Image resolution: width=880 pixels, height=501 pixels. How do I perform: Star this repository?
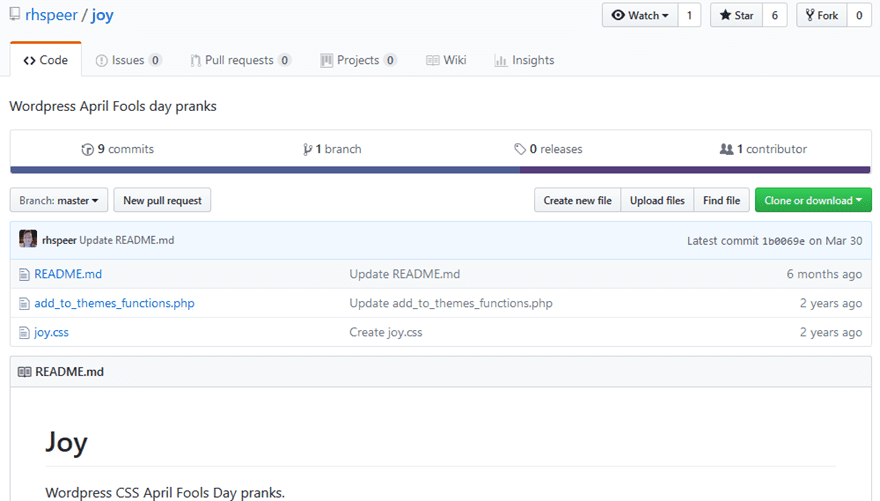736,15
